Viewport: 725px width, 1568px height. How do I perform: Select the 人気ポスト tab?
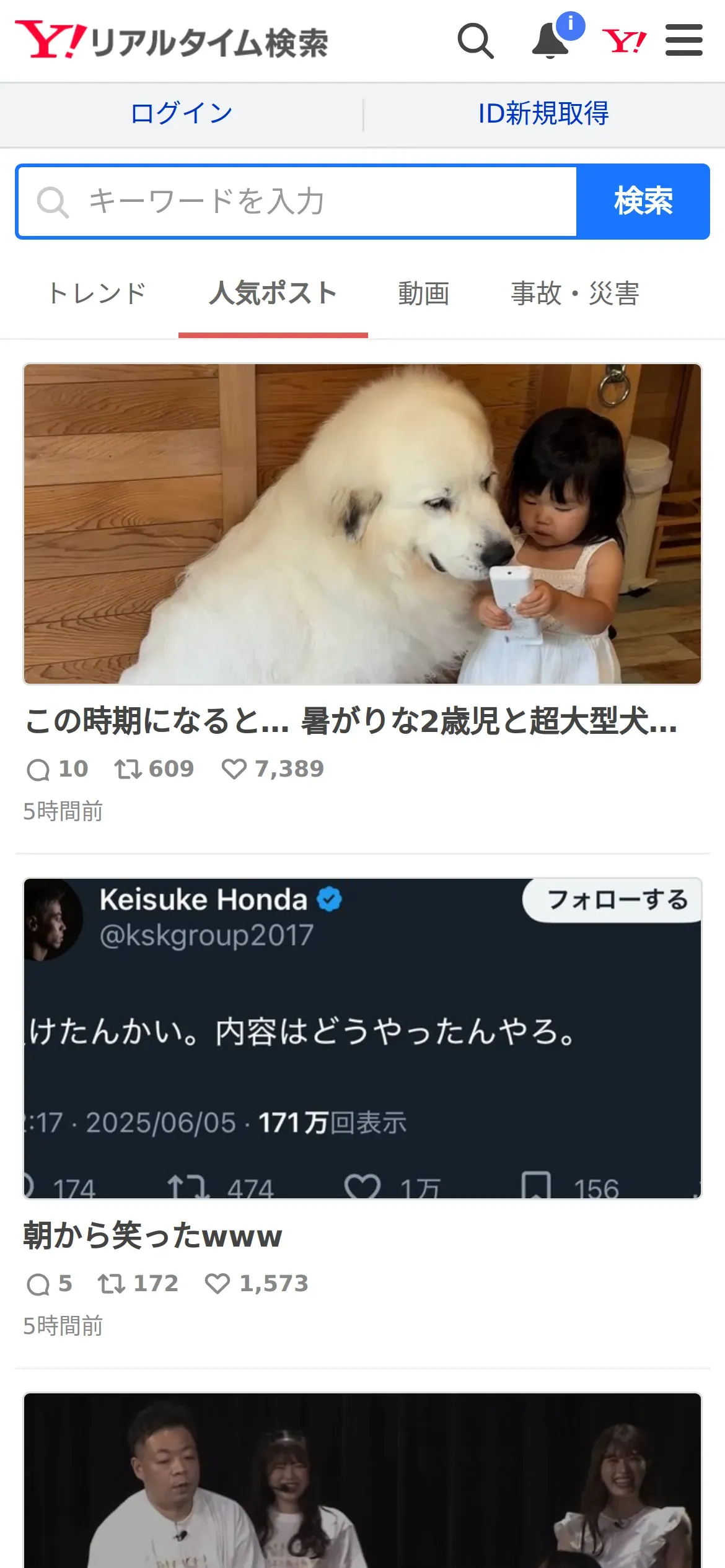(273, 294)
